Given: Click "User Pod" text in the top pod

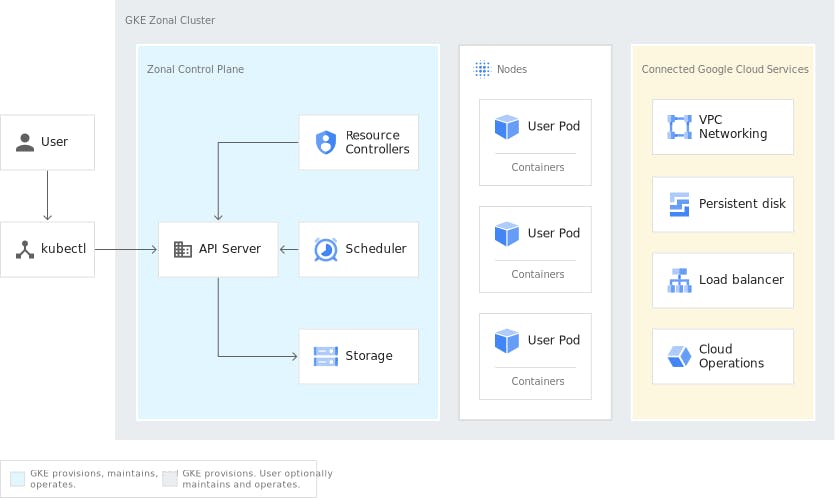Looking at the screenshot, I should (x=554, y=126).
